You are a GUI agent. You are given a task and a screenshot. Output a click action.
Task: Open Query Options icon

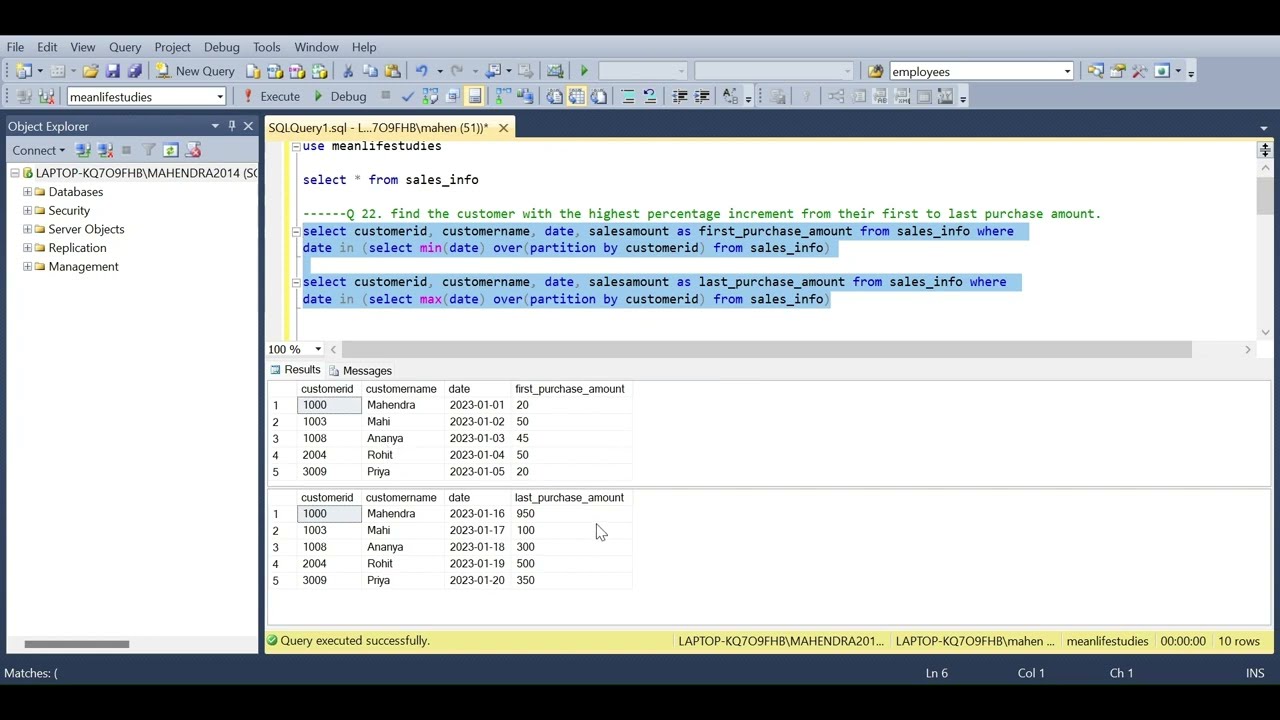pos(452,97)
